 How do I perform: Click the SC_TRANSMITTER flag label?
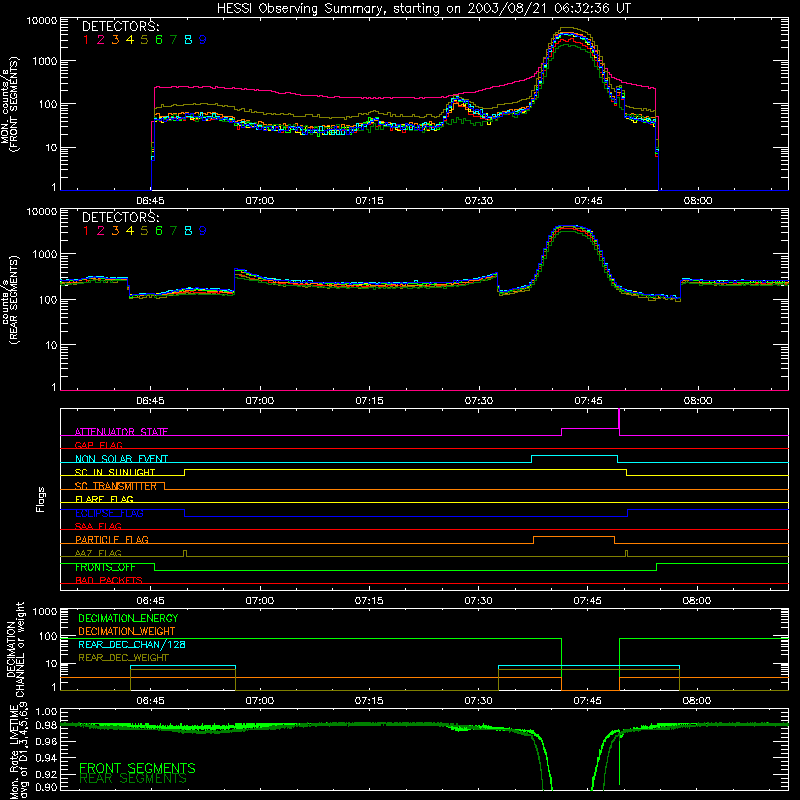click(x=116, y=486)
